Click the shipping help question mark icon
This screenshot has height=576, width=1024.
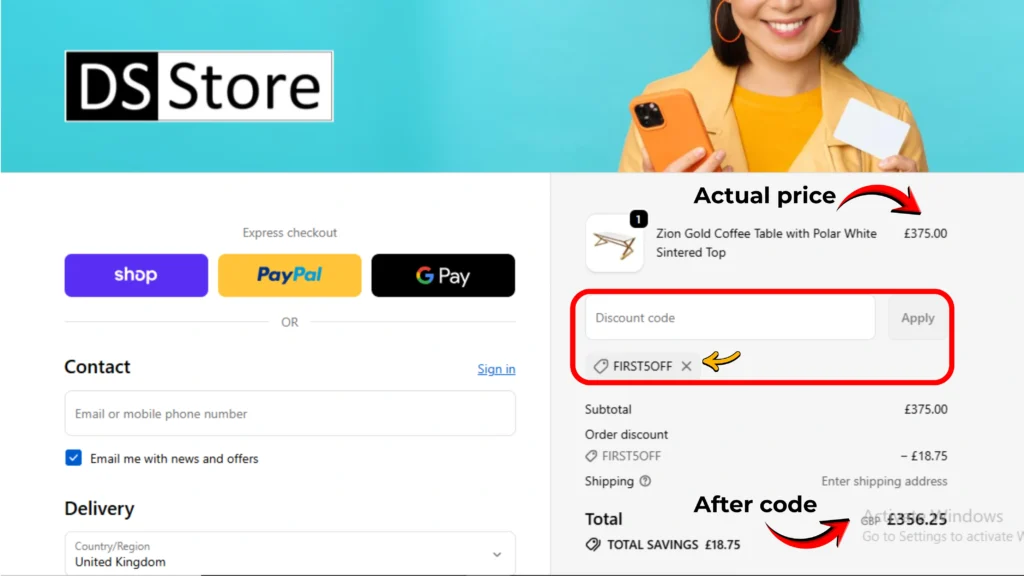click(645, 481)
